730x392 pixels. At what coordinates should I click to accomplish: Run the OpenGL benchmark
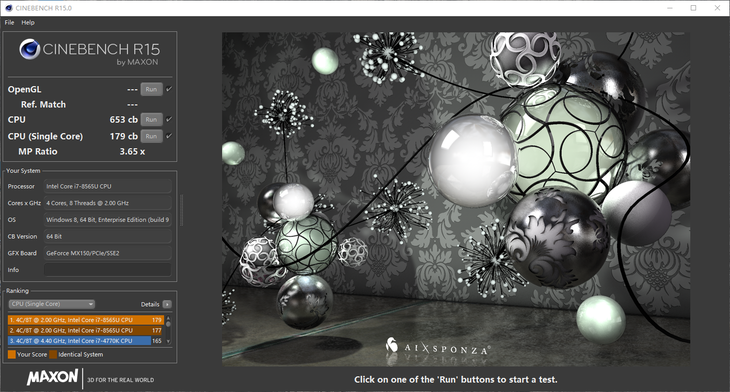coord(151,89)
